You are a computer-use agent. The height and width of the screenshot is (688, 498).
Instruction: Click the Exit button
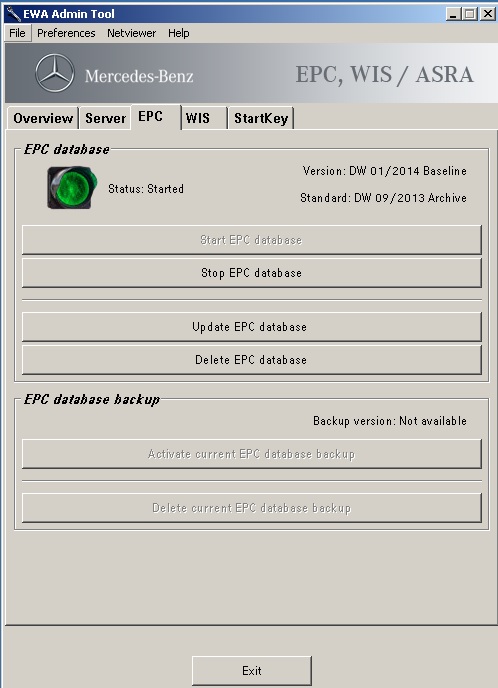click(x=252, y=670)
